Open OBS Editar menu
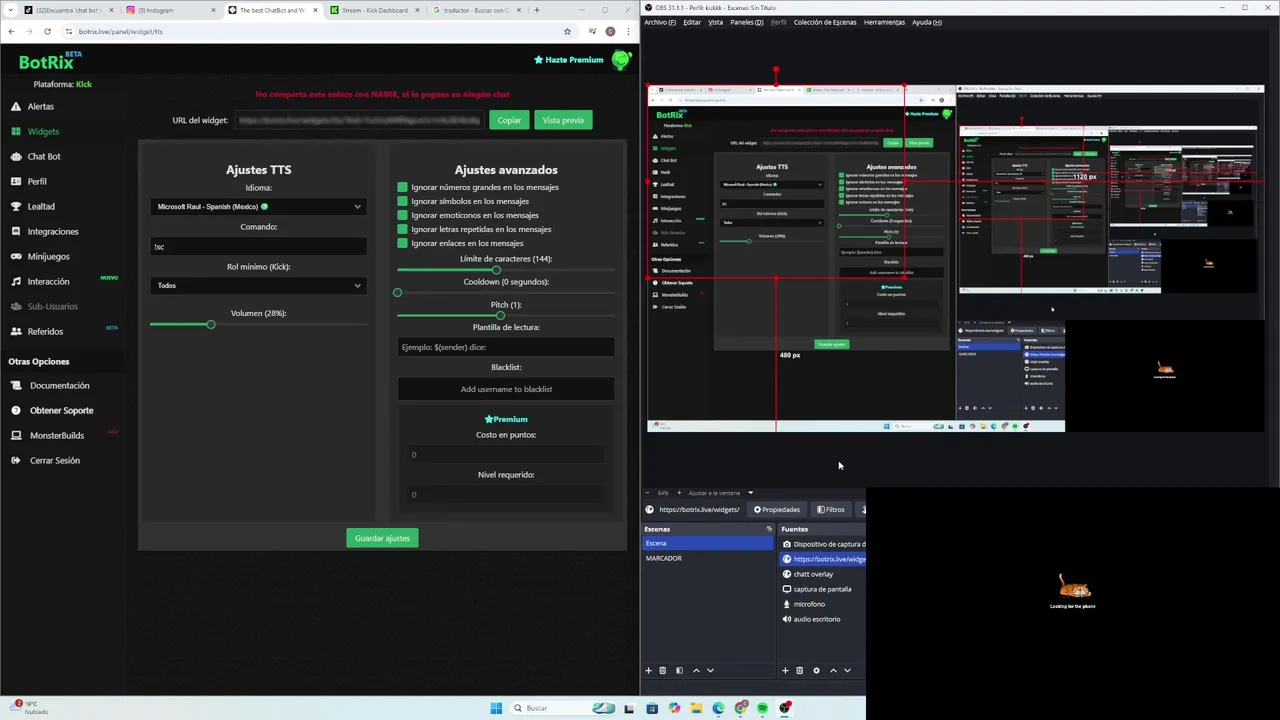 [692, 22]
